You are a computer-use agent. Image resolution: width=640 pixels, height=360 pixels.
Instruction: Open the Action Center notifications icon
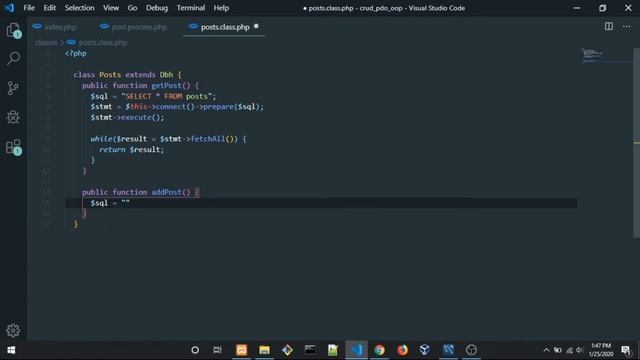[x=626, y=350]
